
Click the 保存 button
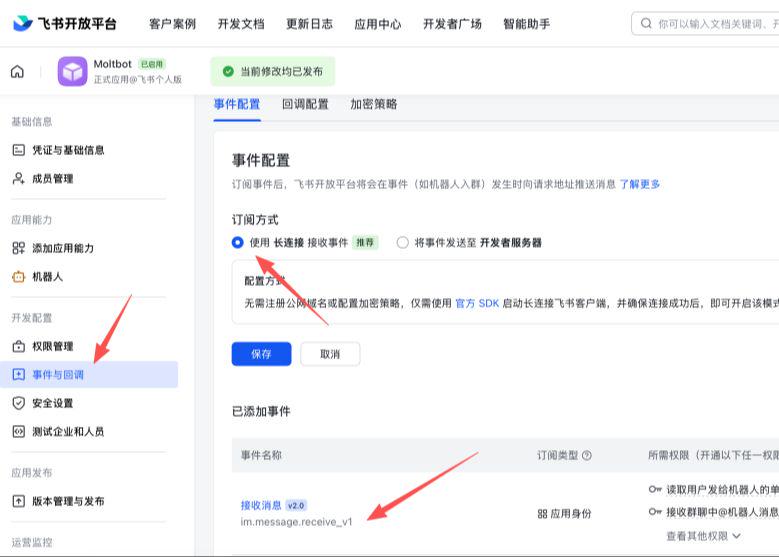click(261, 354)
